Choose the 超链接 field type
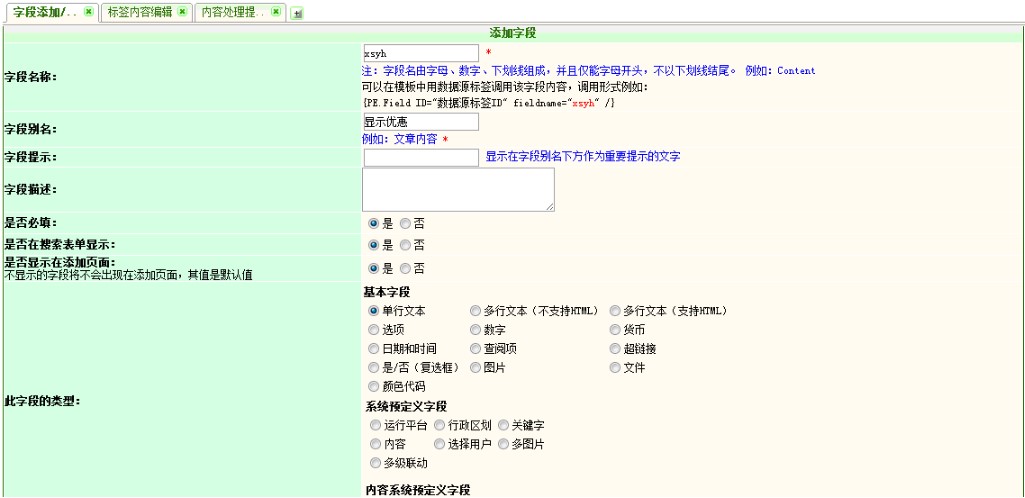 614,348
